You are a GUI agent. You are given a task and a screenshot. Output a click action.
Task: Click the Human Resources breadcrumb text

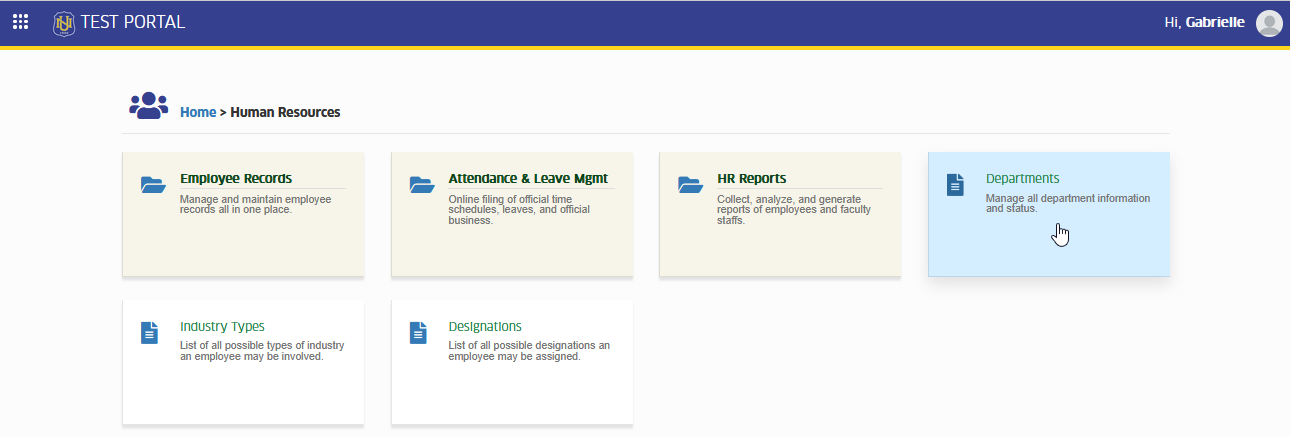click(285, 112)
